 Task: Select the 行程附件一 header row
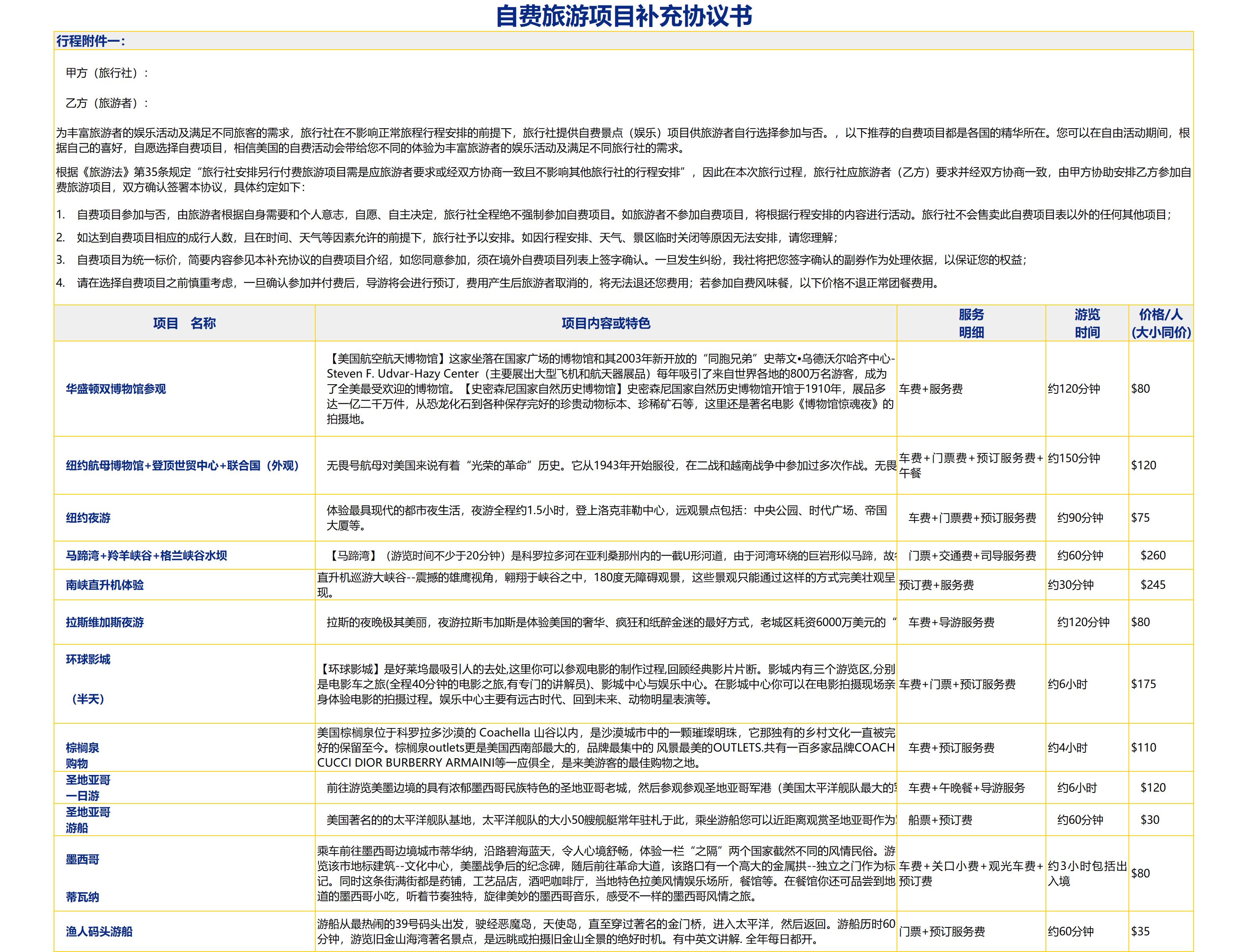pyautogui.click(x=623, y=41)
